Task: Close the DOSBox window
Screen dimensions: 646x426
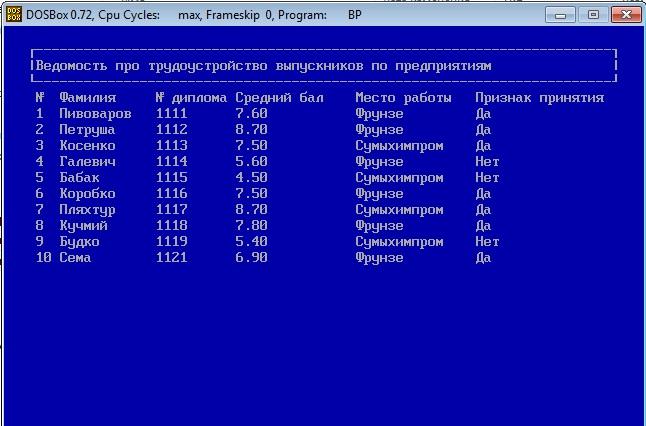Action: [x=624, y=14]
